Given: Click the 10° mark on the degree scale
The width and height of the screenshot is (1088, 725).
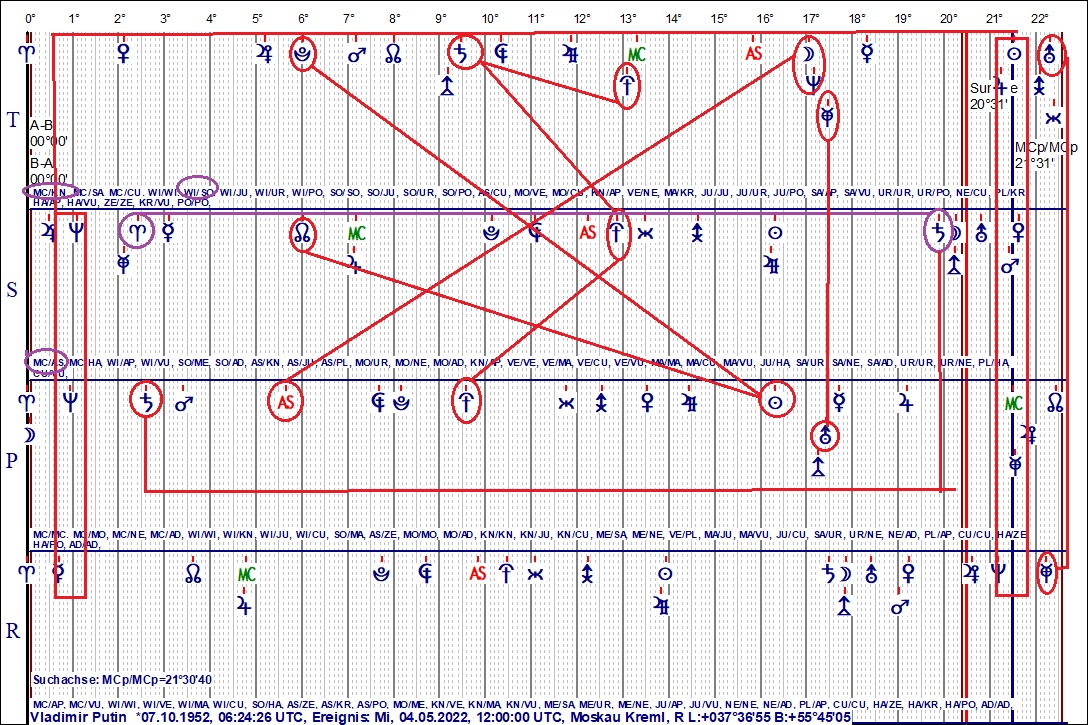Looking at the screenshot, I should click(x=489, y=19).
